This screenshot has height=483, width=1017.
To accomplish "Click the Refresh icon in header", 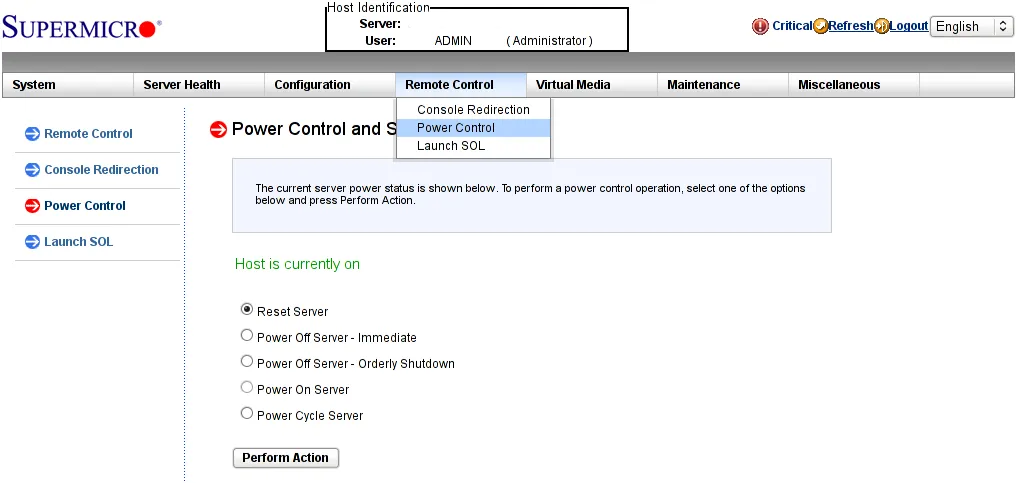I will pos(821,27).
